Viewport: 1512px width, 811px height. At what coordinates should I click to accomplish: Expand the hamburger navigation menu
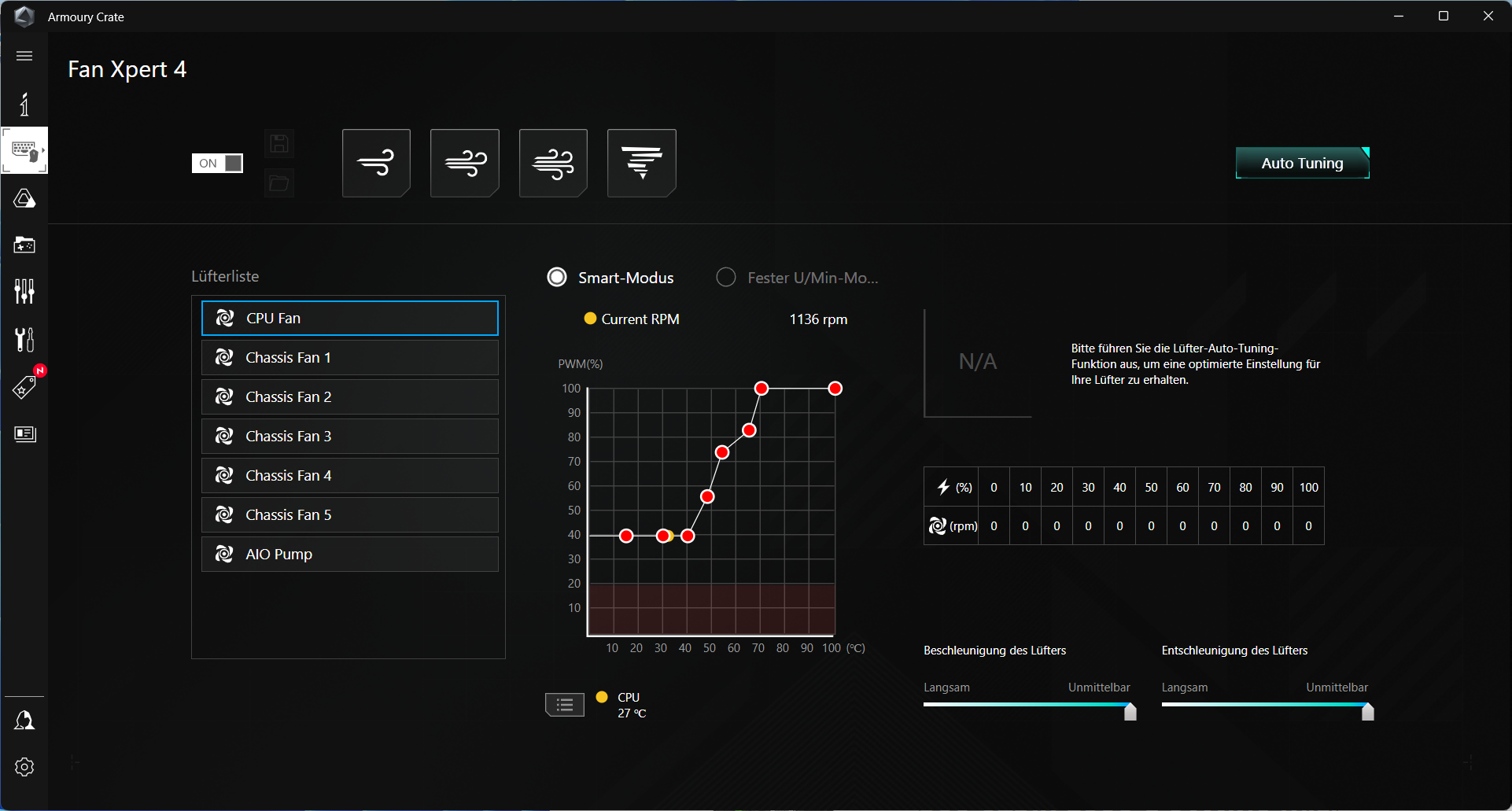coord(24,56)
